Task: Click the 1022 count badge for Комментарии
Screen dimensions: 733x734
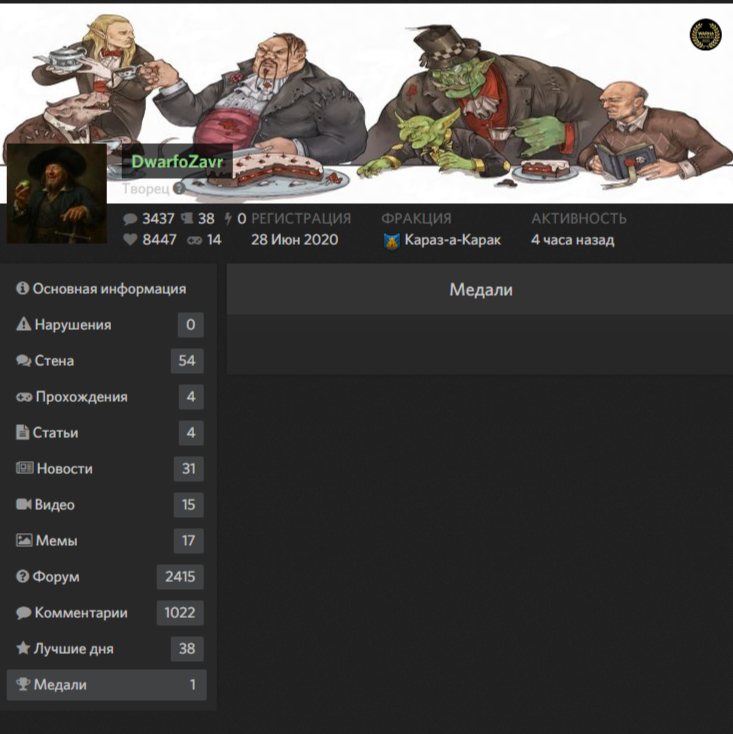Action: click(x=180, y=613)
